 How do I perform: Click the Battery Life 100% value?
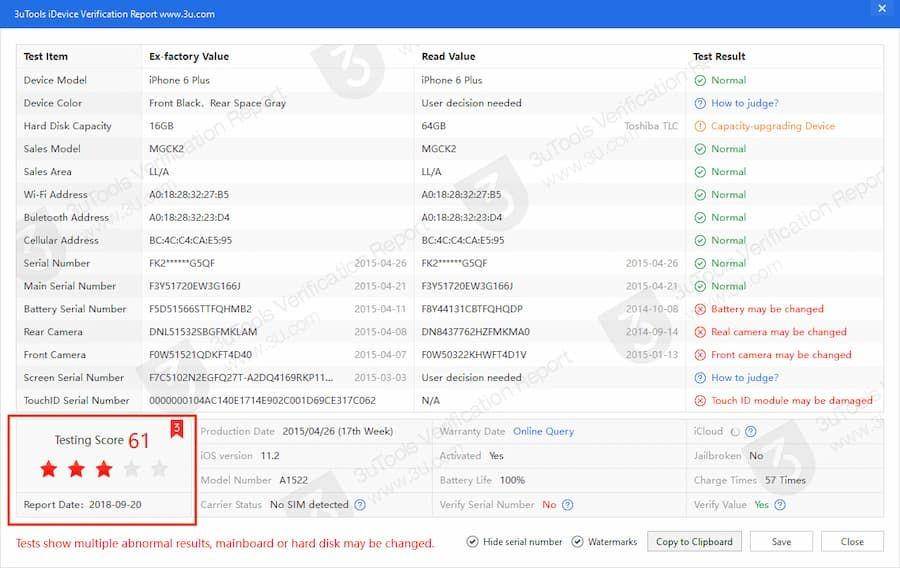tap(512, 480)
